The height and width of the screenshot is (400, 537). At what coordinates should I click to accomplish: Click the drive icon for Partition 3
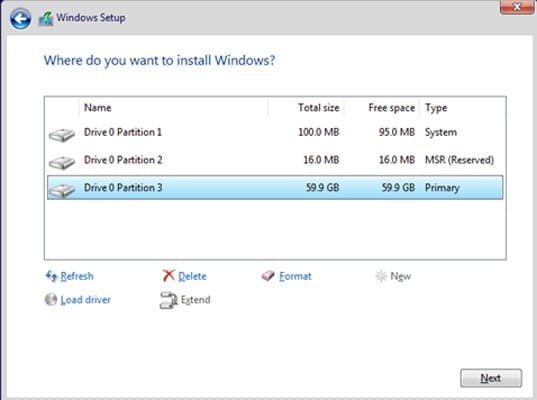pyautogui.click(x=62, y=190)
